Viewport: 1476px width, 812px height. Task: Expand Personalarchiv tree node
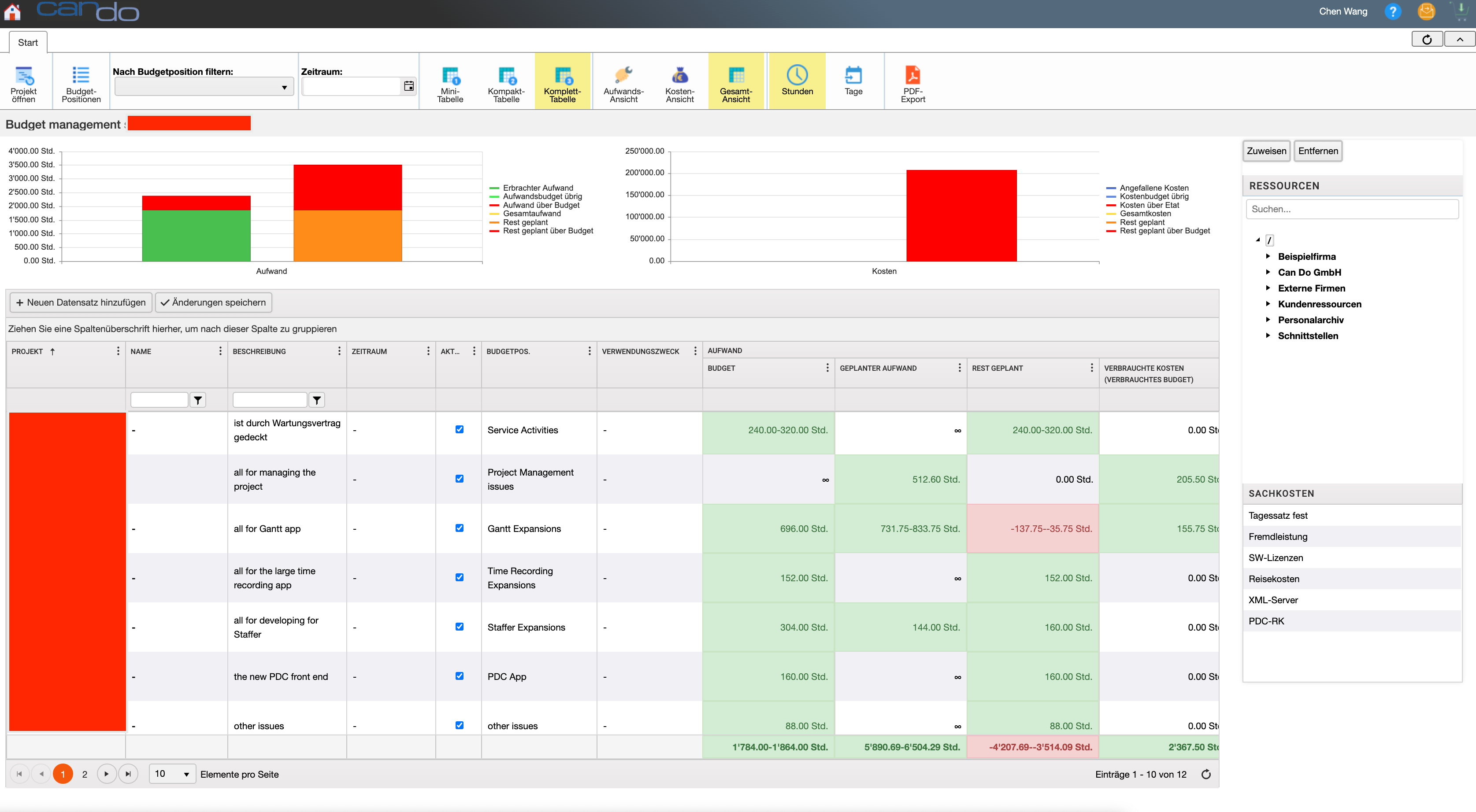pos(1268,320)
